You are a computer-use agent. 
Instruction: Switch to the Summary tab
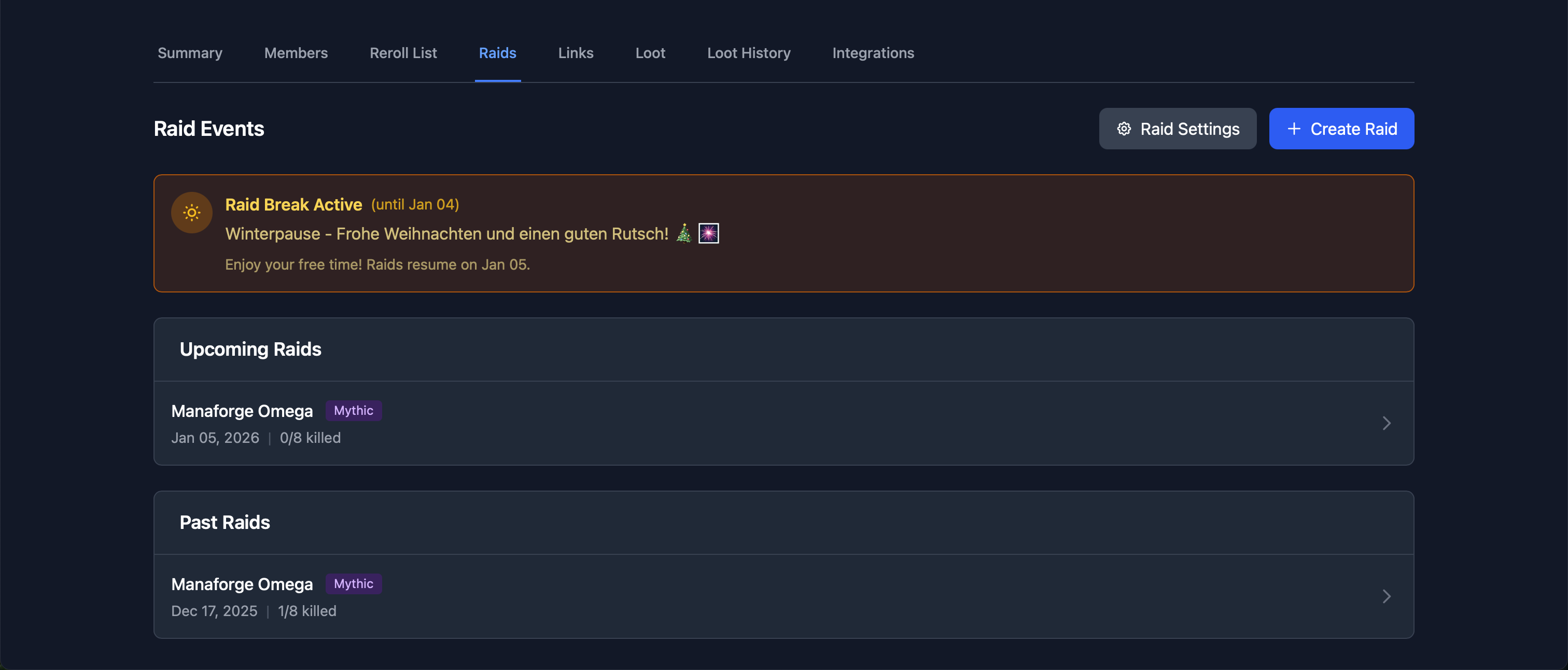189,53
